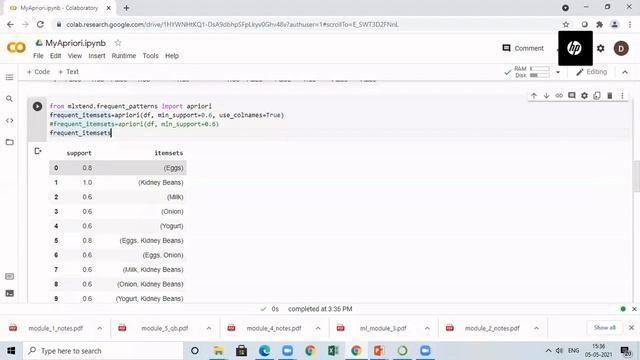Close the MyApriori.ipynb tab
This screenshot has width=640, height=360.
[109, 8]
